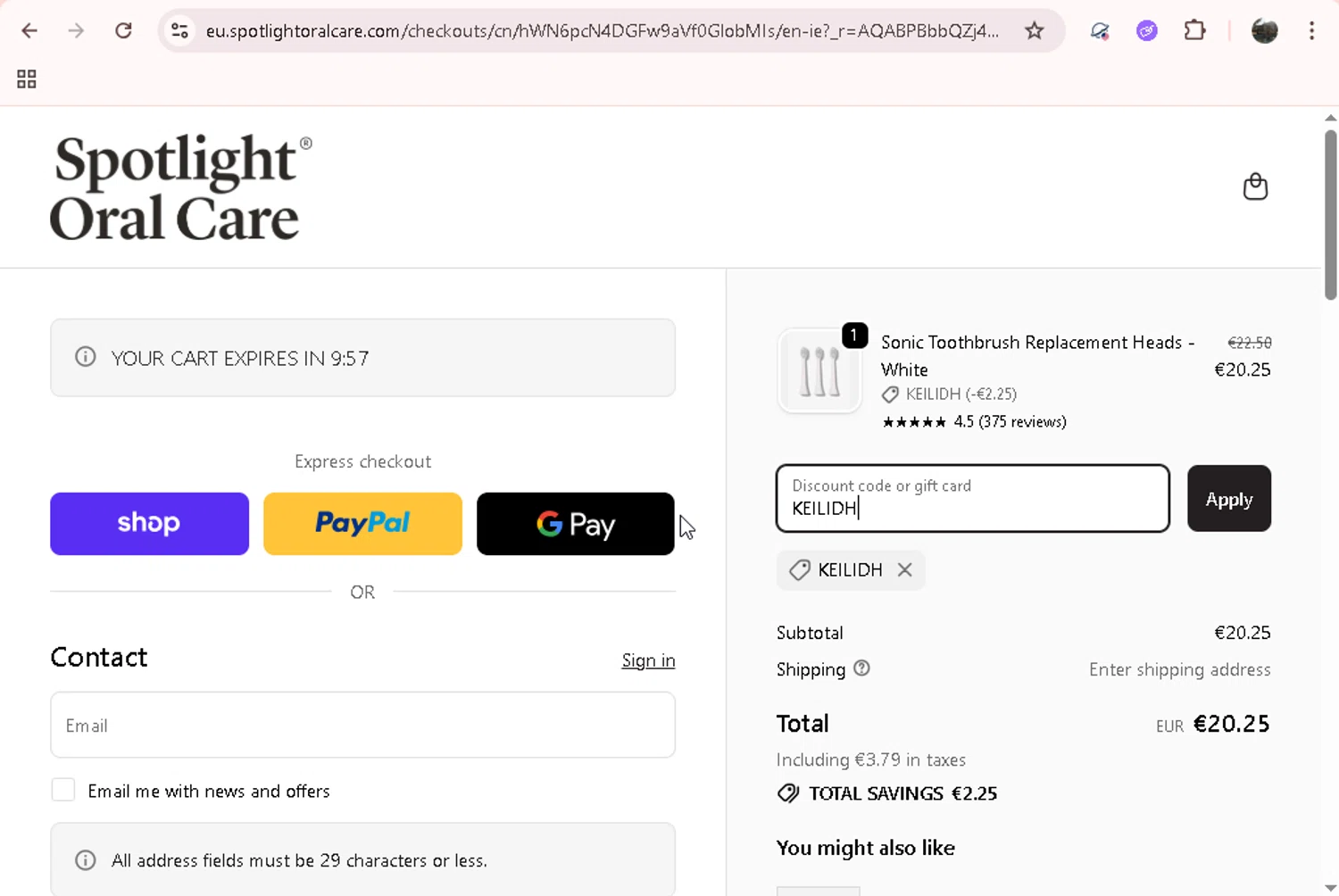This screenshot has height=896, width=1339.
Task: Click the page vertical scrollbar thumb
Action: click(x=1330, y=214)
